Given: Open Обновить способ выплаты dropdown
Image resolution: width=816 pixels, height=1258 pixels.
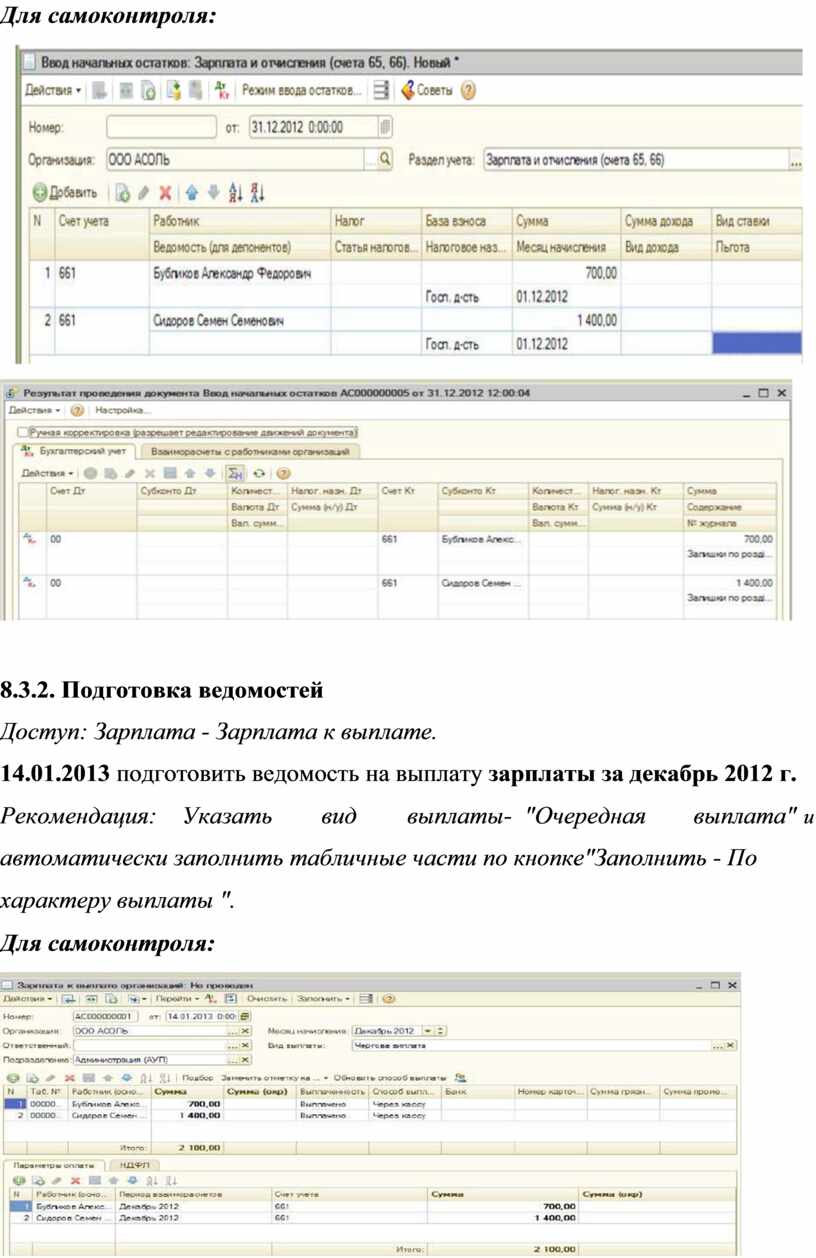Looking at the screenshot, I should coord(391,1078).
